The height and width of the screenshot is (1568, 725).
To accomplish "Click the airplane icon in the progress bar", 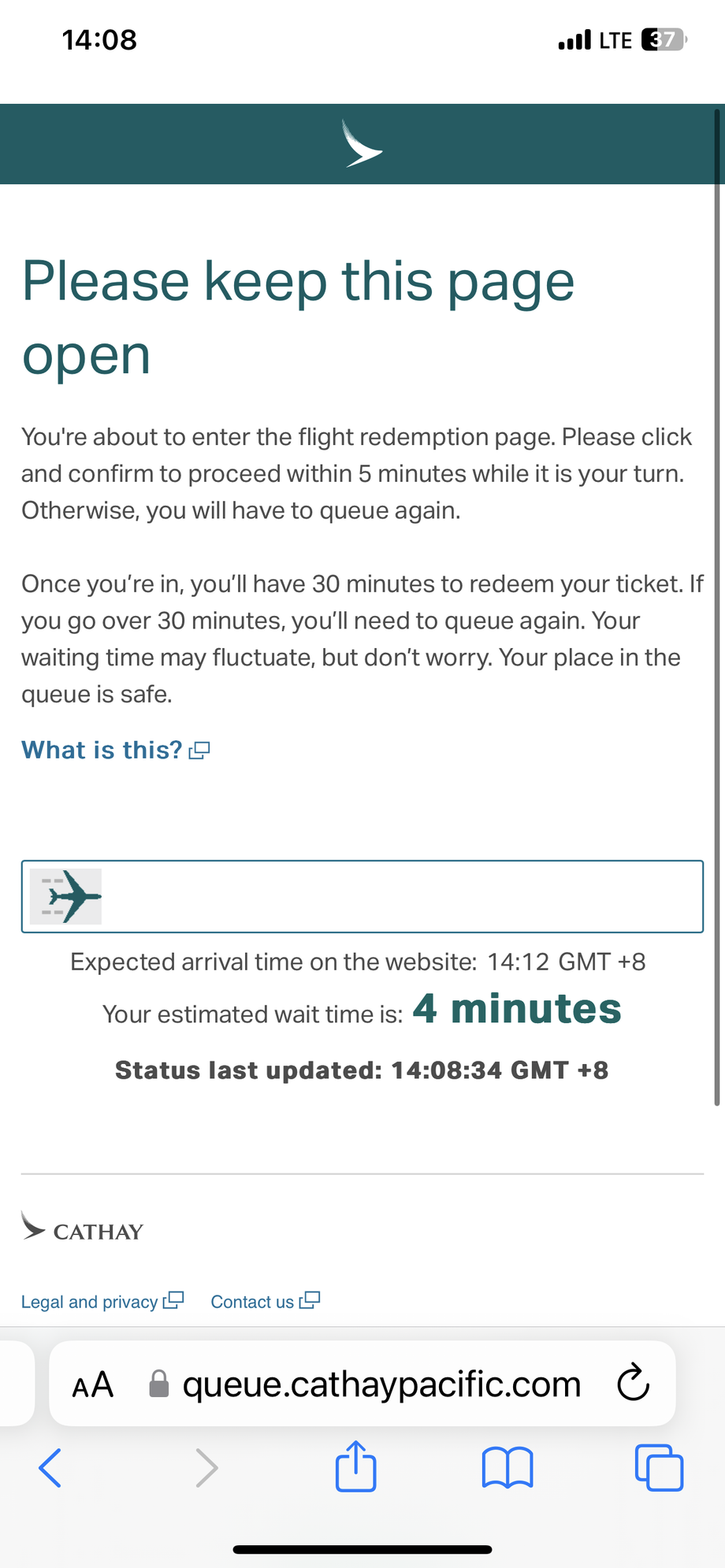I will click(x=66, y=896).
